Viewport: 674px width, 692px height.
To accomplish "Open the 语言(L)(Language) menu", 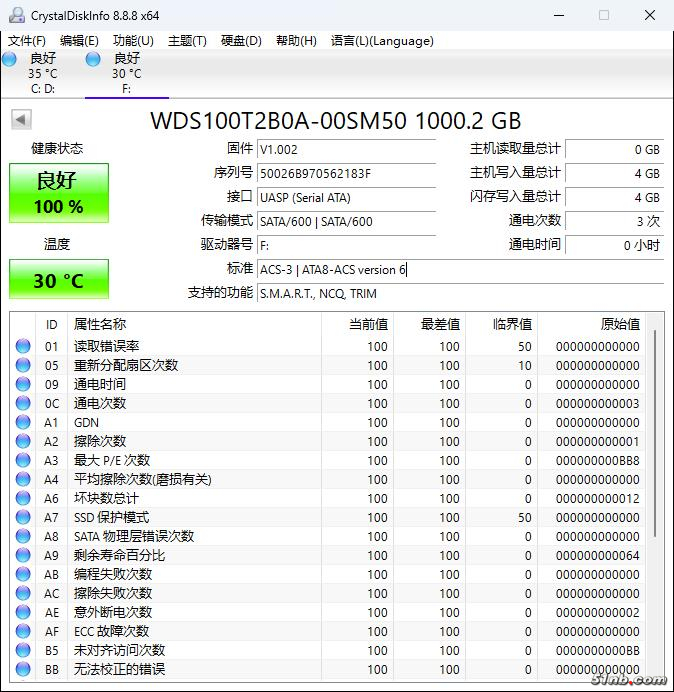I will [x=382, y=41].
